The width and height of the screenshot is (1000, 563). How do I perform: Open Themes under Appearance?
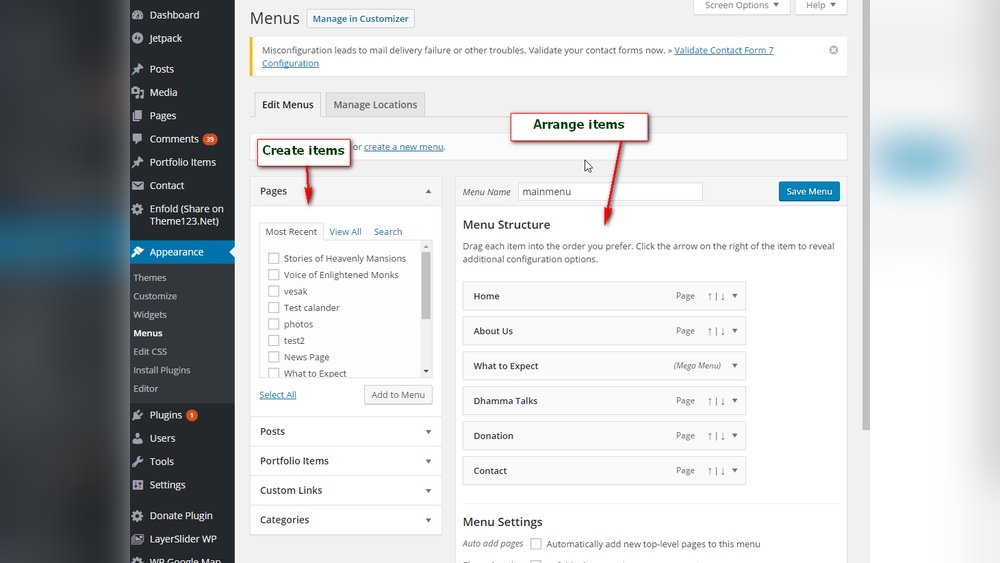(150, 277)
